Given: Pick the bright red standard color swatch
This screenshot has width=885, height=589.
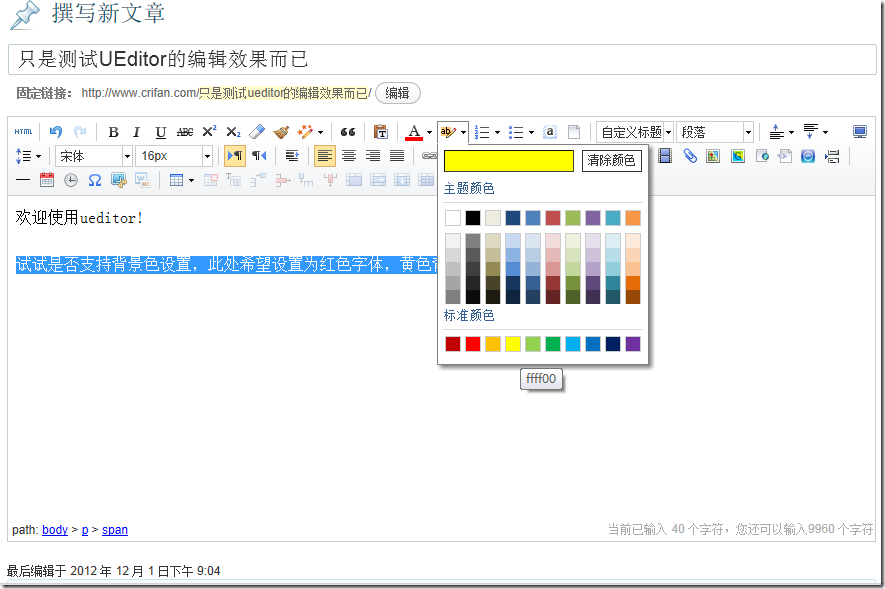Looking at the screenshot, I should (473, 344).
